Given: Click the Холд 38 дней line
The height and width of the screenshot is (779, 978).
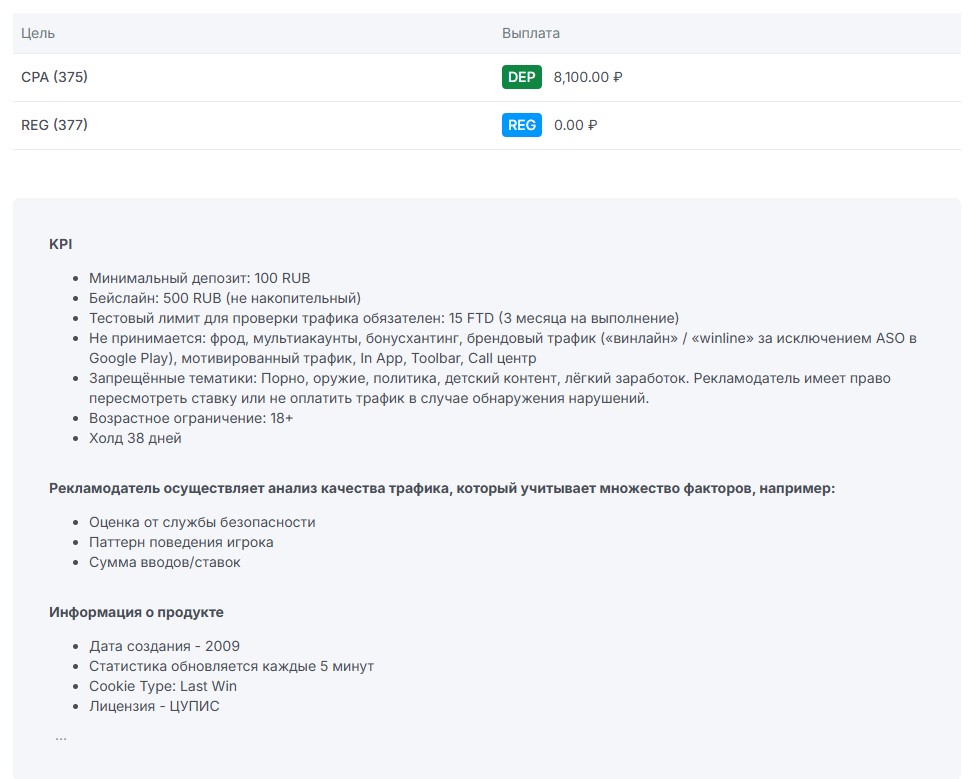Looking at the screenshot, I should click(135, 438).
